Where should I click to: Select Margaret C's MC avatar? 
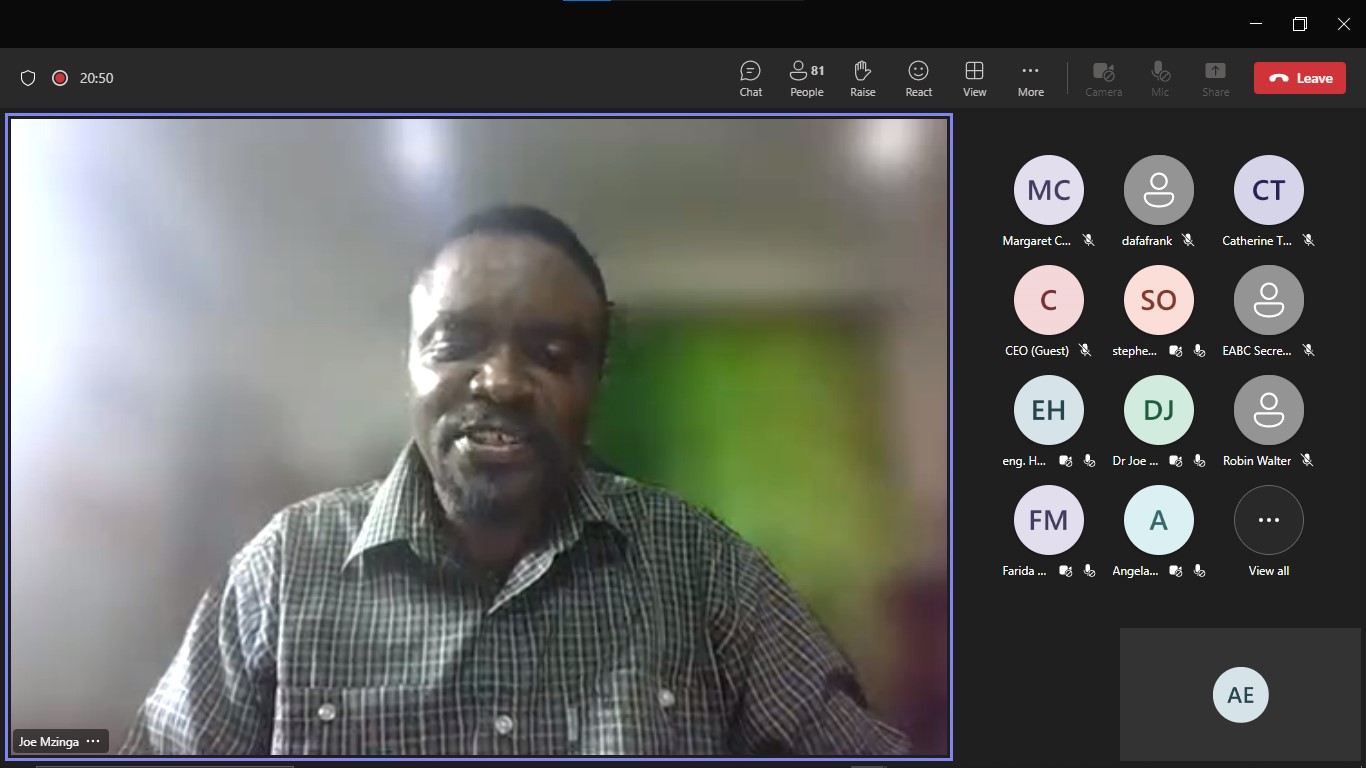1048,190
